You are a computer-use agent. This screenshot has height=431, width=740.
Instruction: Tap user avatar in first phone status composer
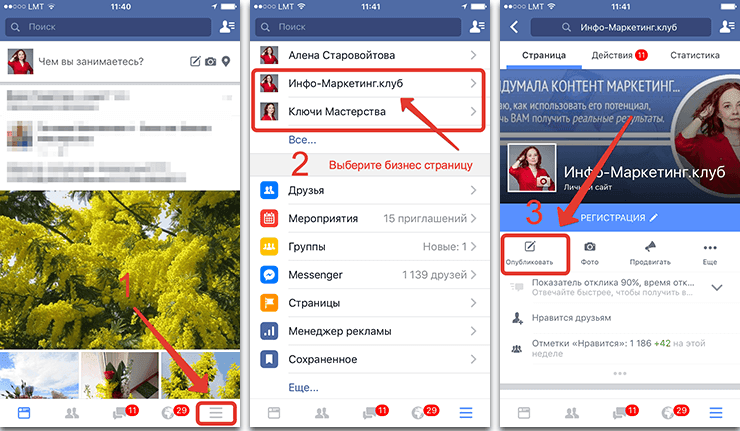point(20,61)
